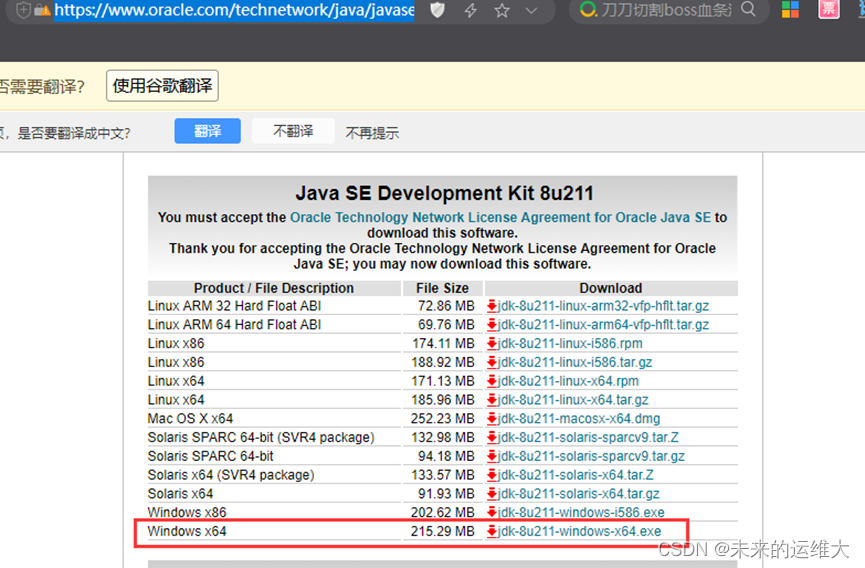Click Linux ARM 32 Hard Float ABI text
Image resolution: width=865 pixels, height=568 pixels.
(234, 306)
